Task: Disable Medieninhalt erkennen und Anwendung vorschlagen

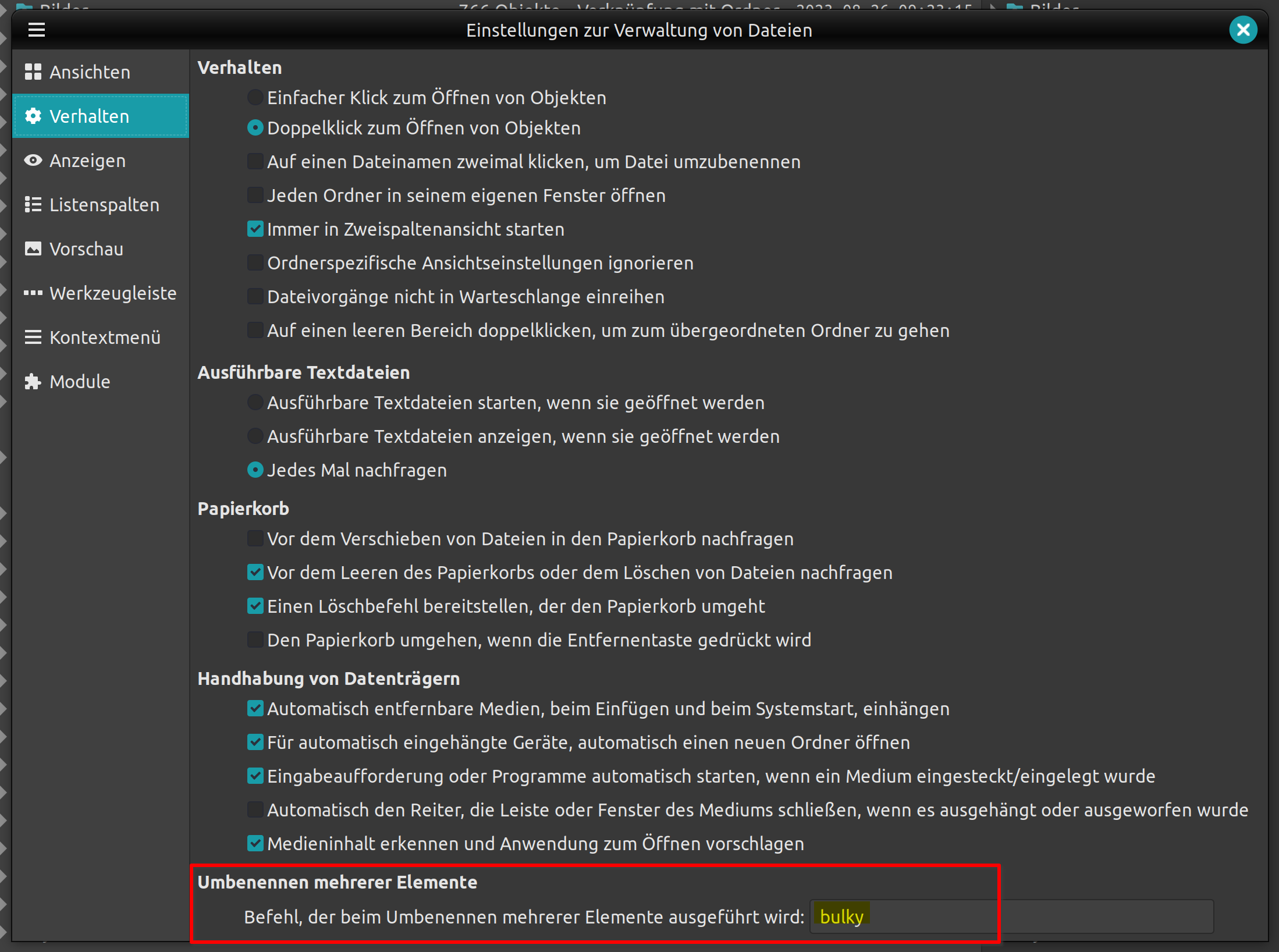Action: point(255,843)
